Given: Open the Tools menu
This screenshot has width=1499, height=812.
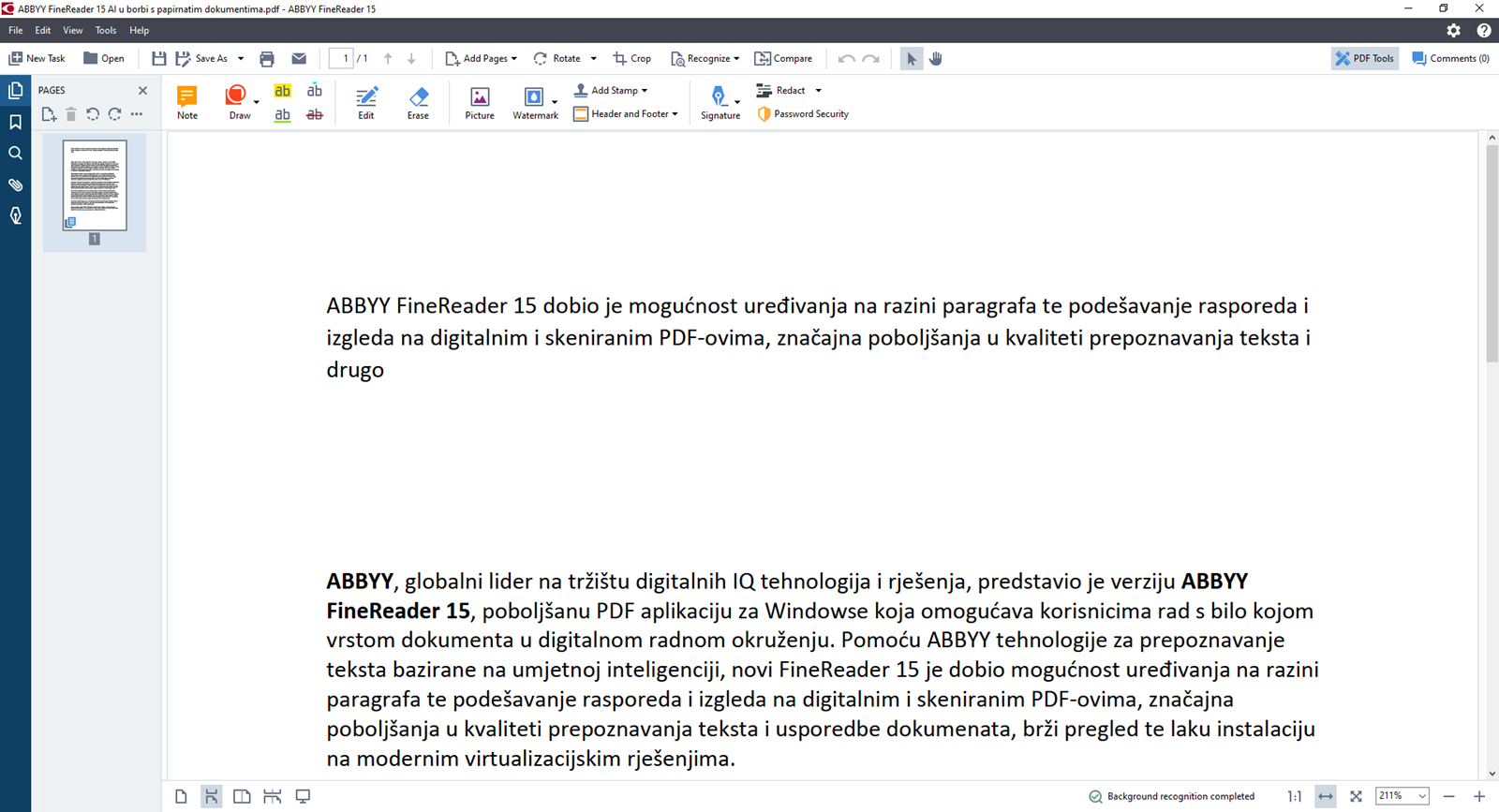Looking at the screenshot, I should tap(106, 30).
